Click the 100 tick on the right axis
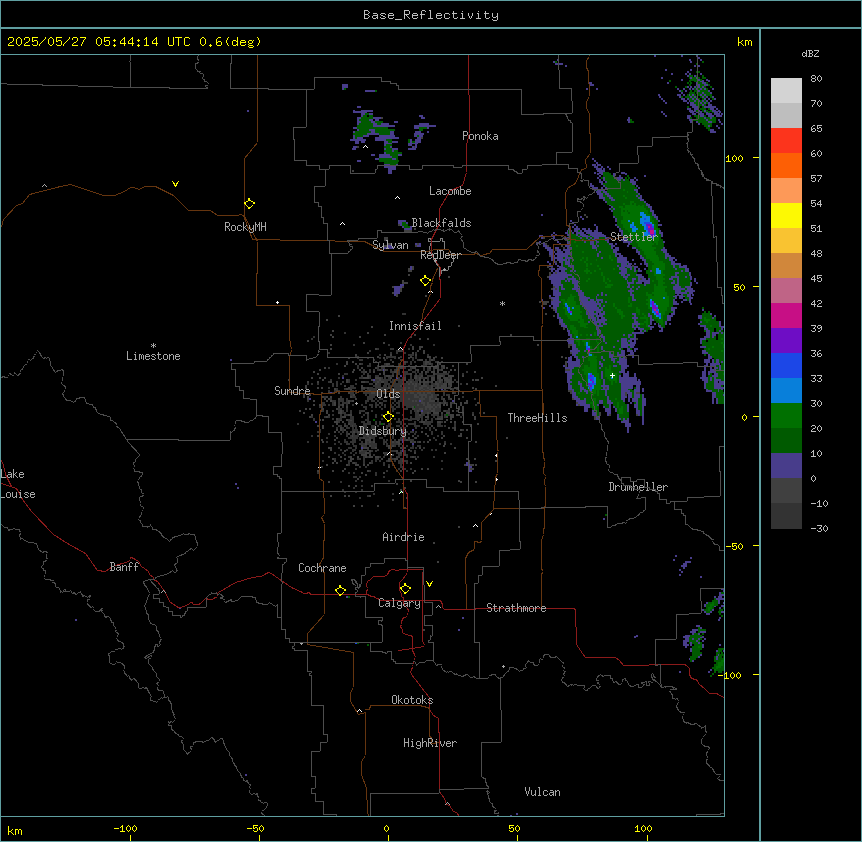The width and height of the screenshot is (862, 842). click(734, 158)
